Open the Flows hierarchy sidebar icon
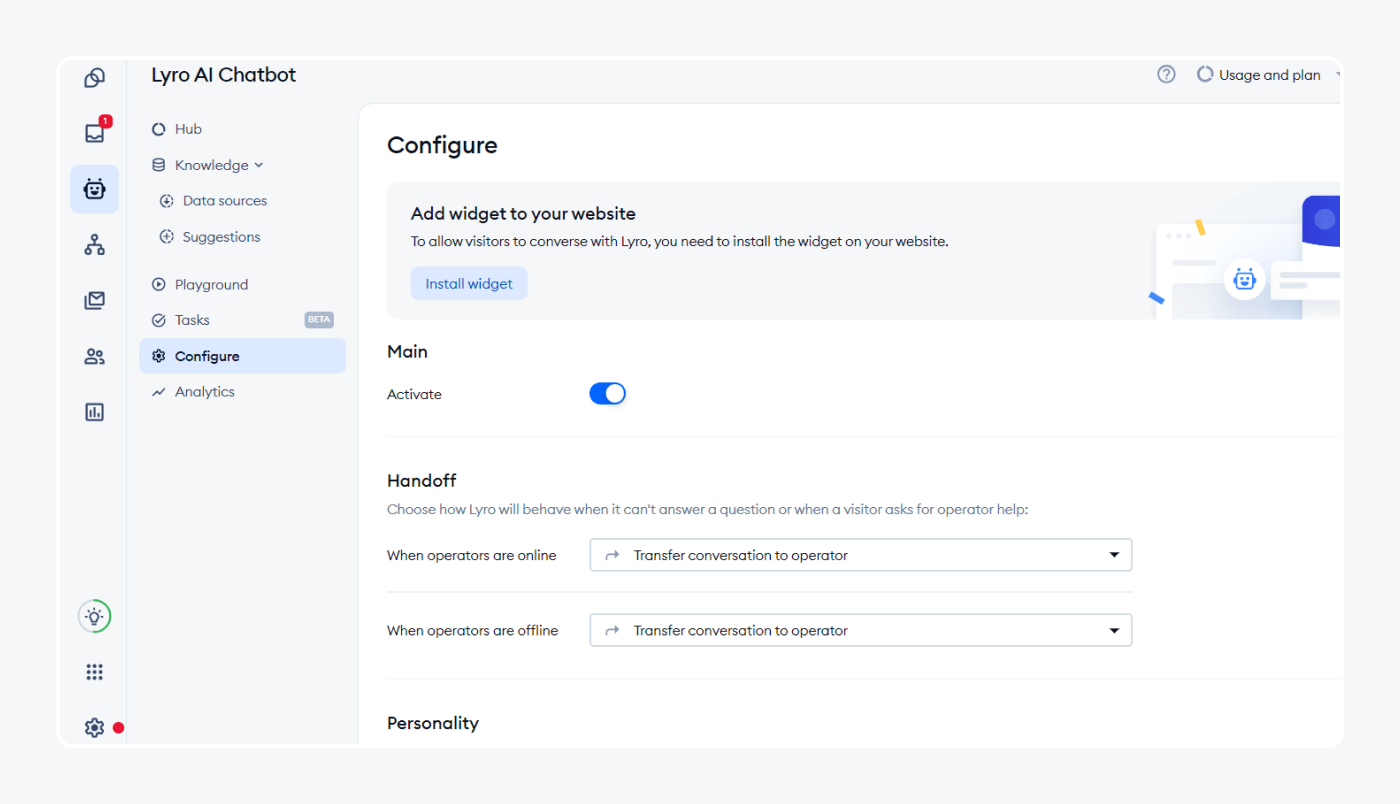1400x804 pixels. pyautogui.click(x=94, y=244)
